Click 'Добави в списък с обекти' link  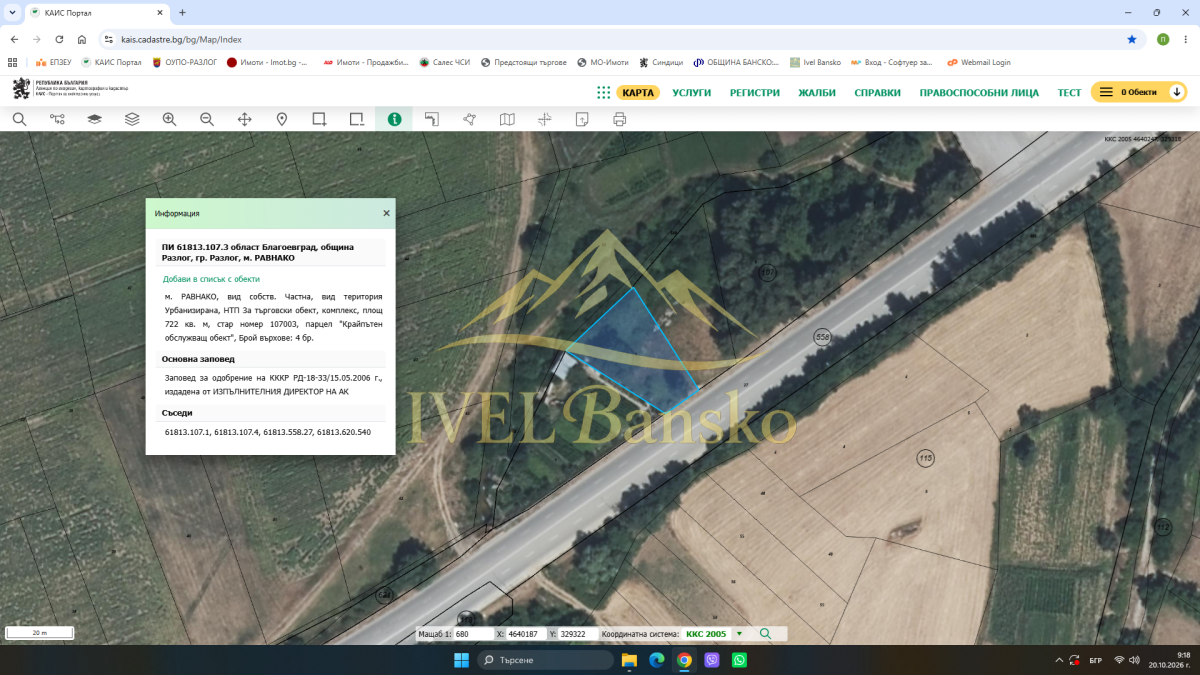click(211, 279)
